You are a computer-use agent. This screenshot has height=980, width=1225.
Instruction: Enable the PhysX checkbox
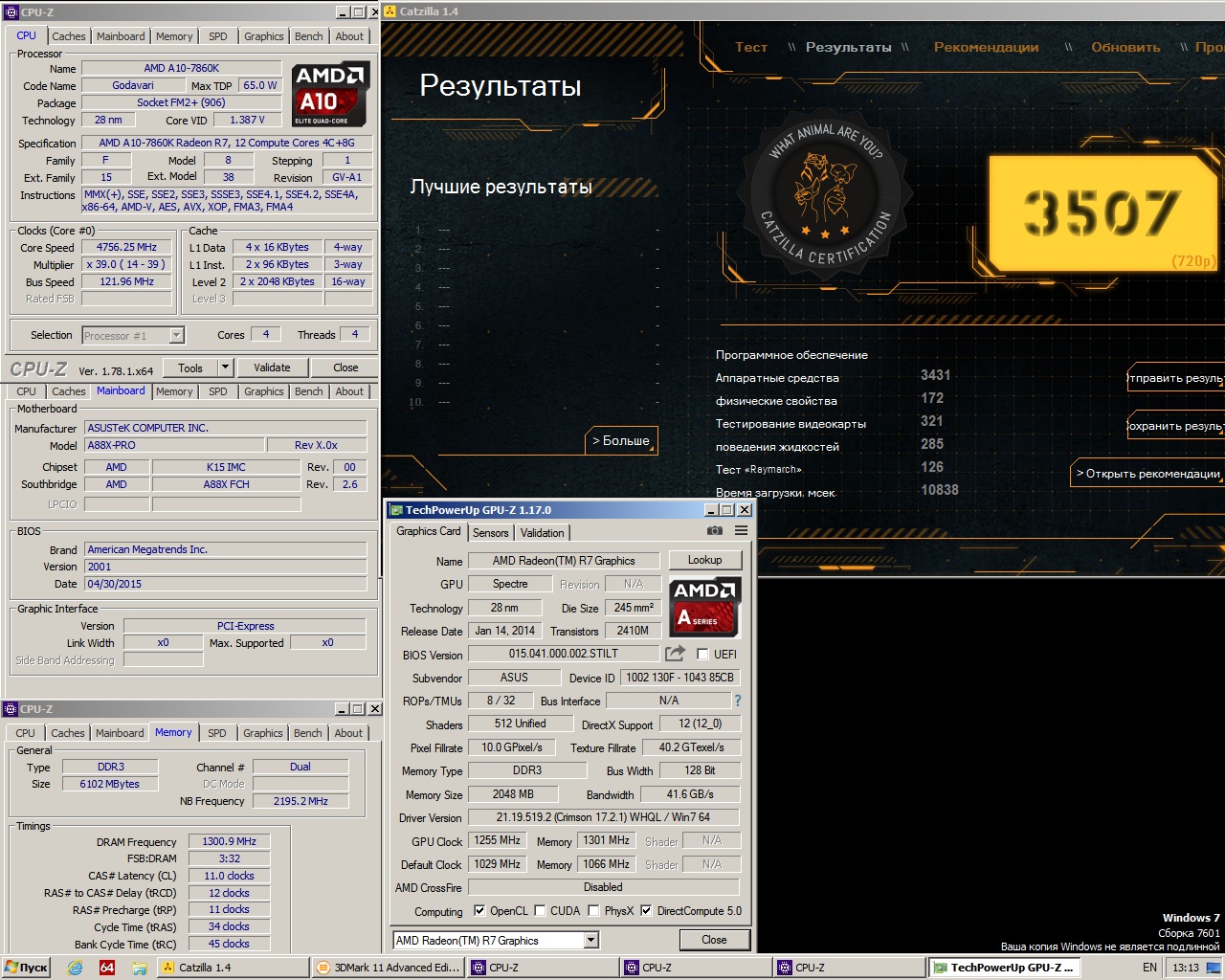coord(593,910)
